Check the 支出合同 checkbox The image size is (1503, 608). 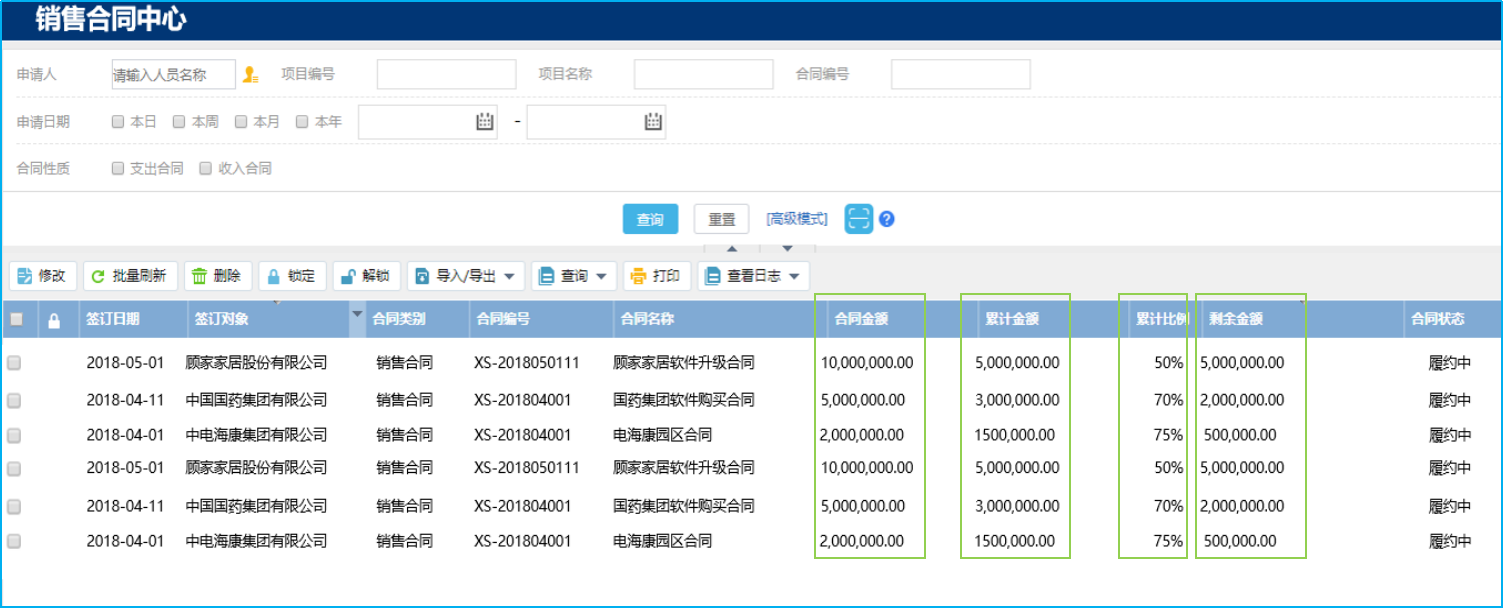tap(116, 168)
